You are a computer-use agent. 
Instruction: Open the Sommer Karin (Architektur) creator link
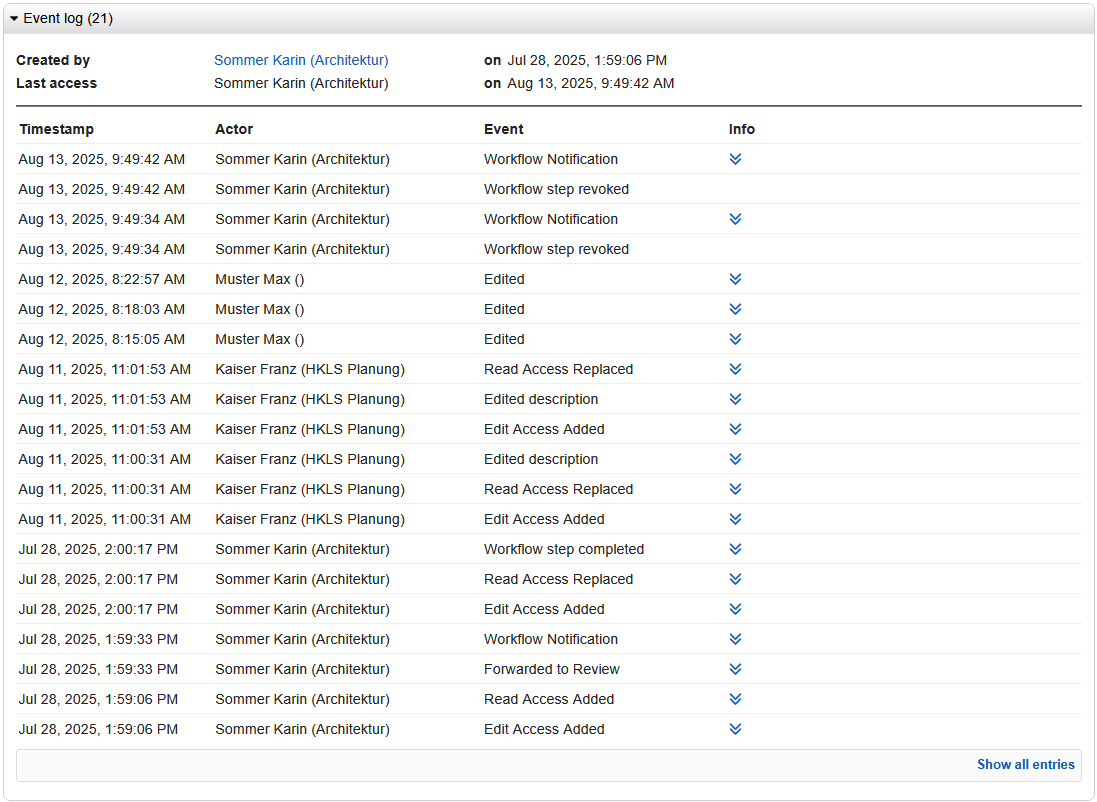click(x=301, y=61)
